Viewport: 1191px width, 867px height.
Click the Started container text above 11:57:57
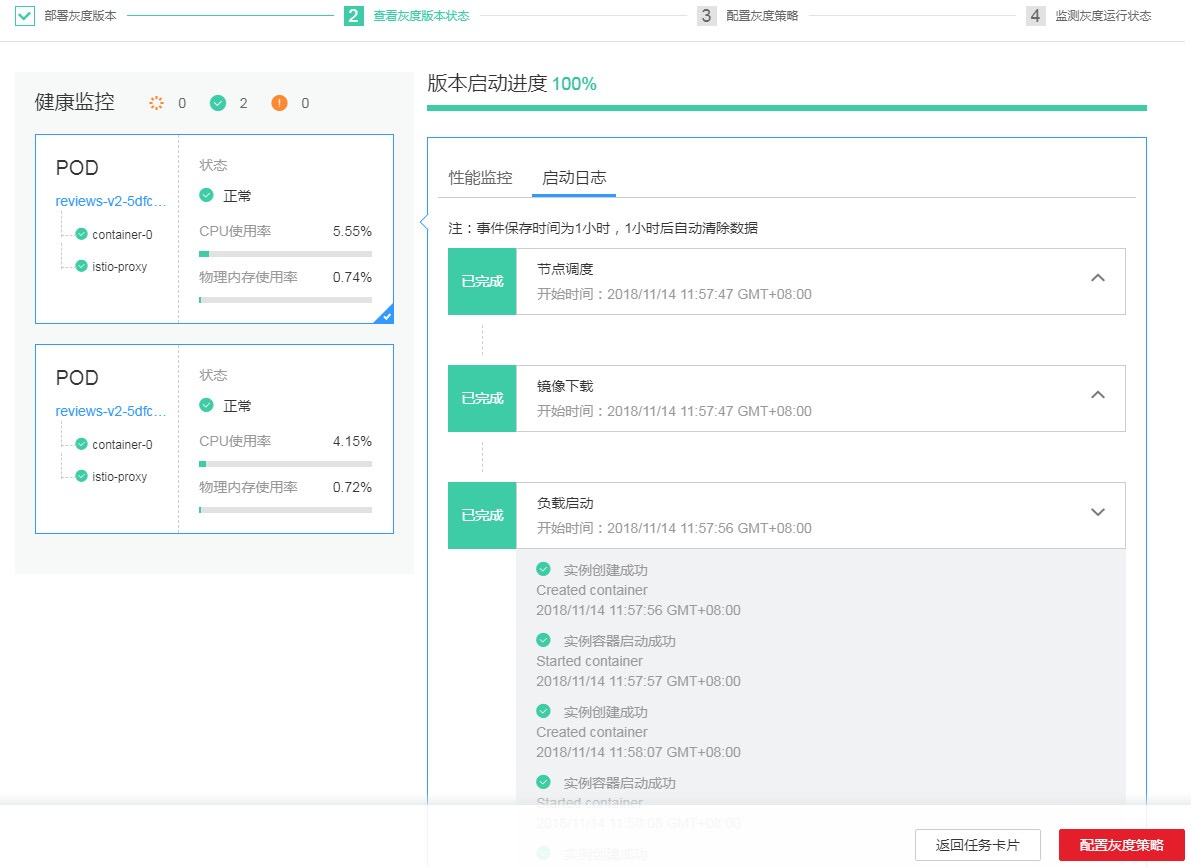(589, 661)
